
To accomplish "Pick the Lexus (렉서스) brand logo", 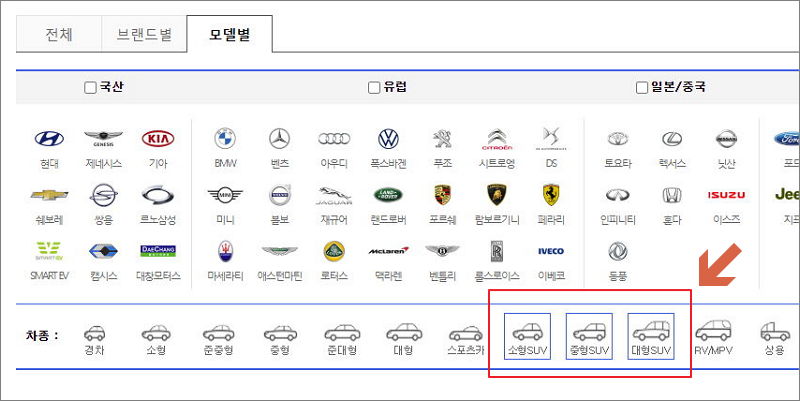I will [672, 139].
